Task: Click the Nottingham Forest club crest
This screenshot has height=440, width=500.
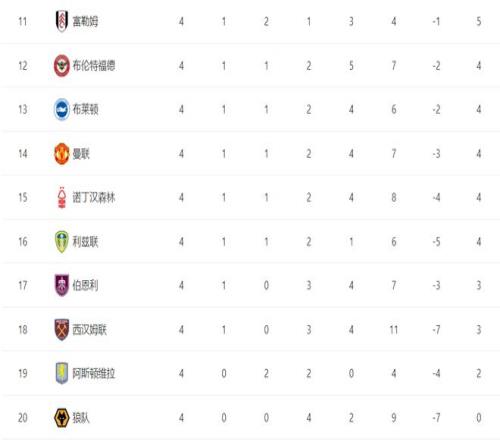Action: [62, 198]
